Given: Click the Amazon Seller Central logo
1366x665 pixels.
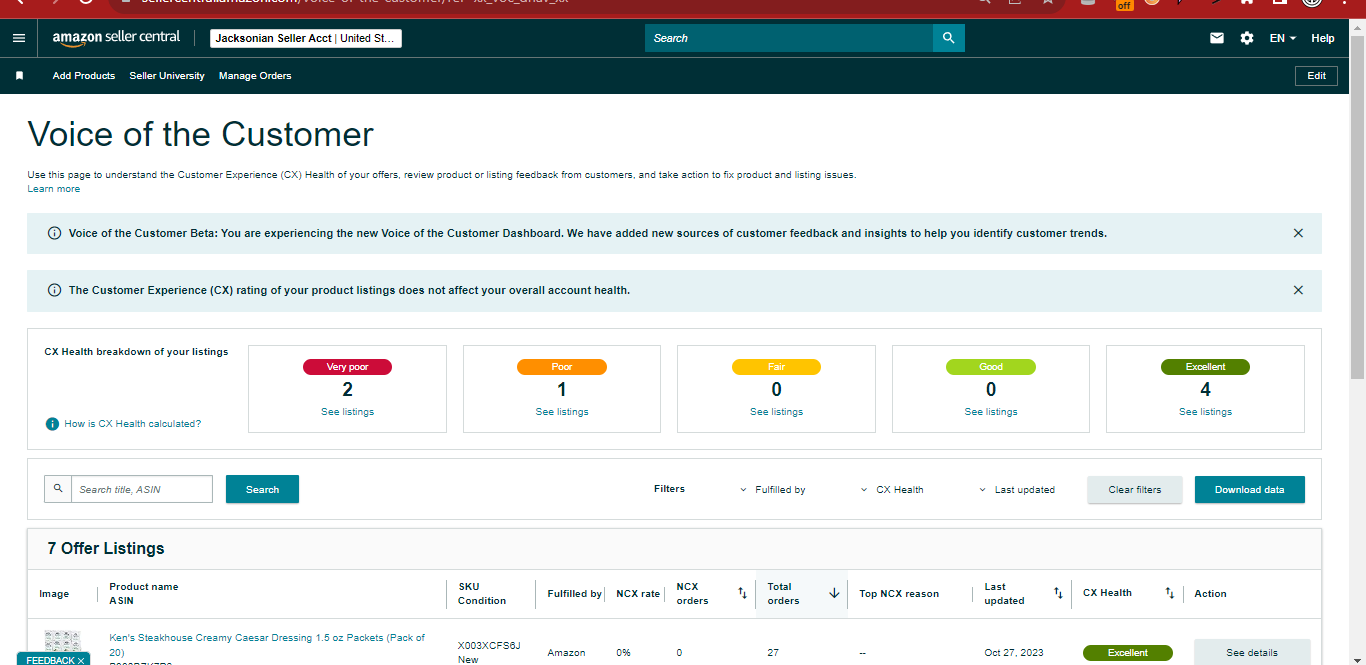Looking at the screenshot, I should [116, 38].
